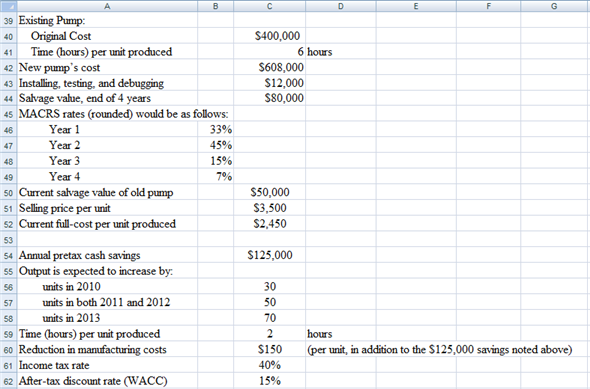The image size is (590, 389).
Task: Click the '(per unit, in addition...' note
Action: point(439,350)
